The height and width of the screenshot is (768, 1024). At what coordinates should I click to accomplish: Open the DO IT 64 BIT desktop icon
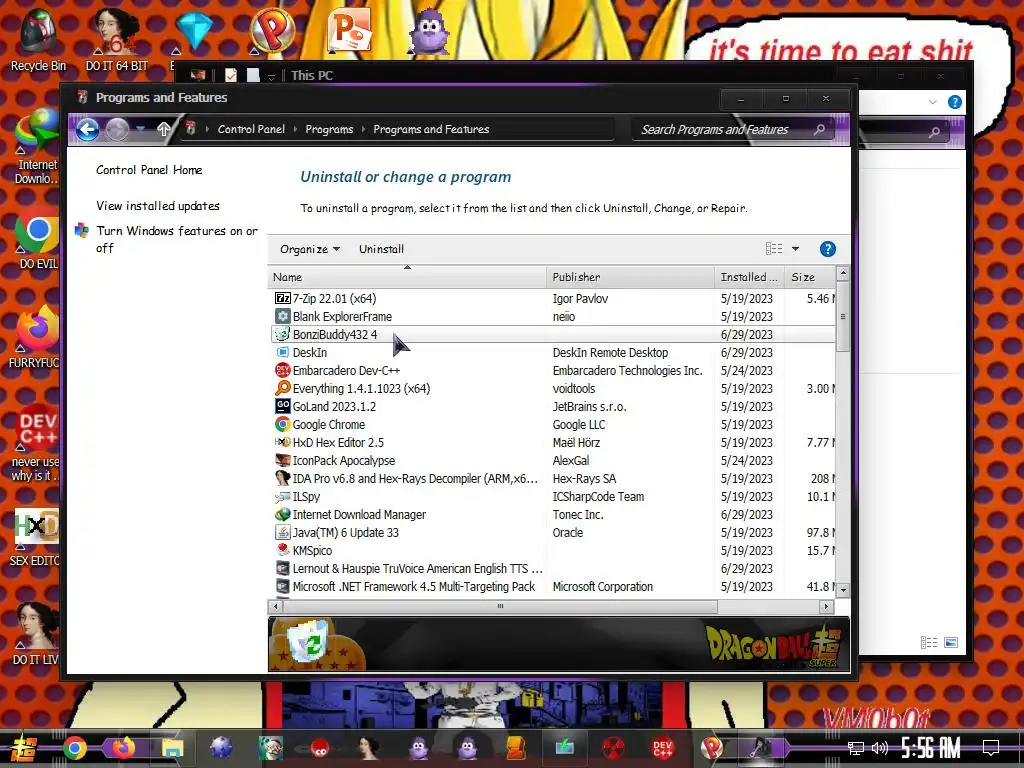[116, 40]
